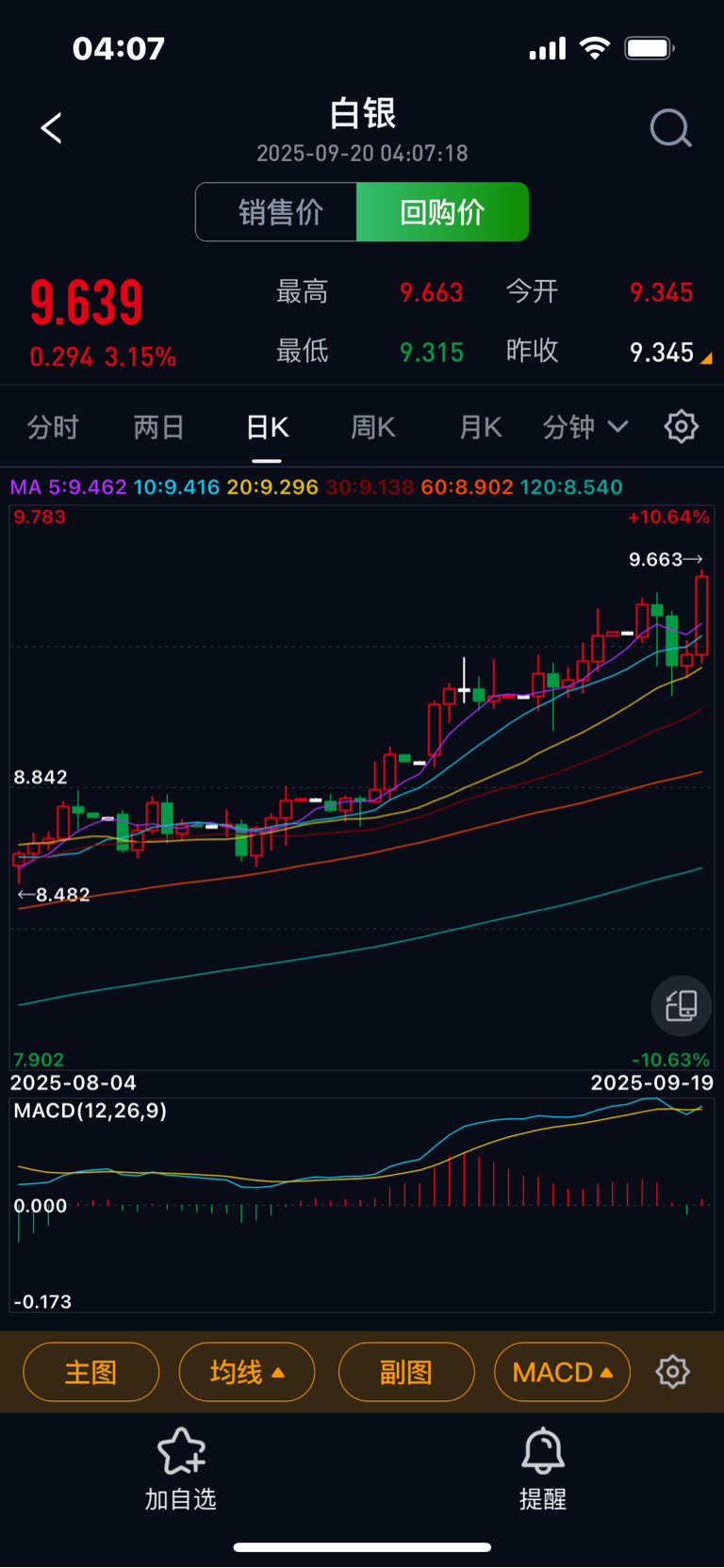724x1568 pixels.
Task: Tap the 副图 button
Action: 406,1372
